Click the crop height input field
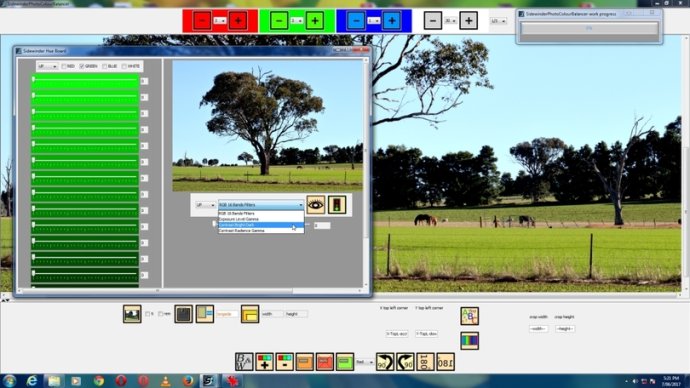 tap(565, 329)
